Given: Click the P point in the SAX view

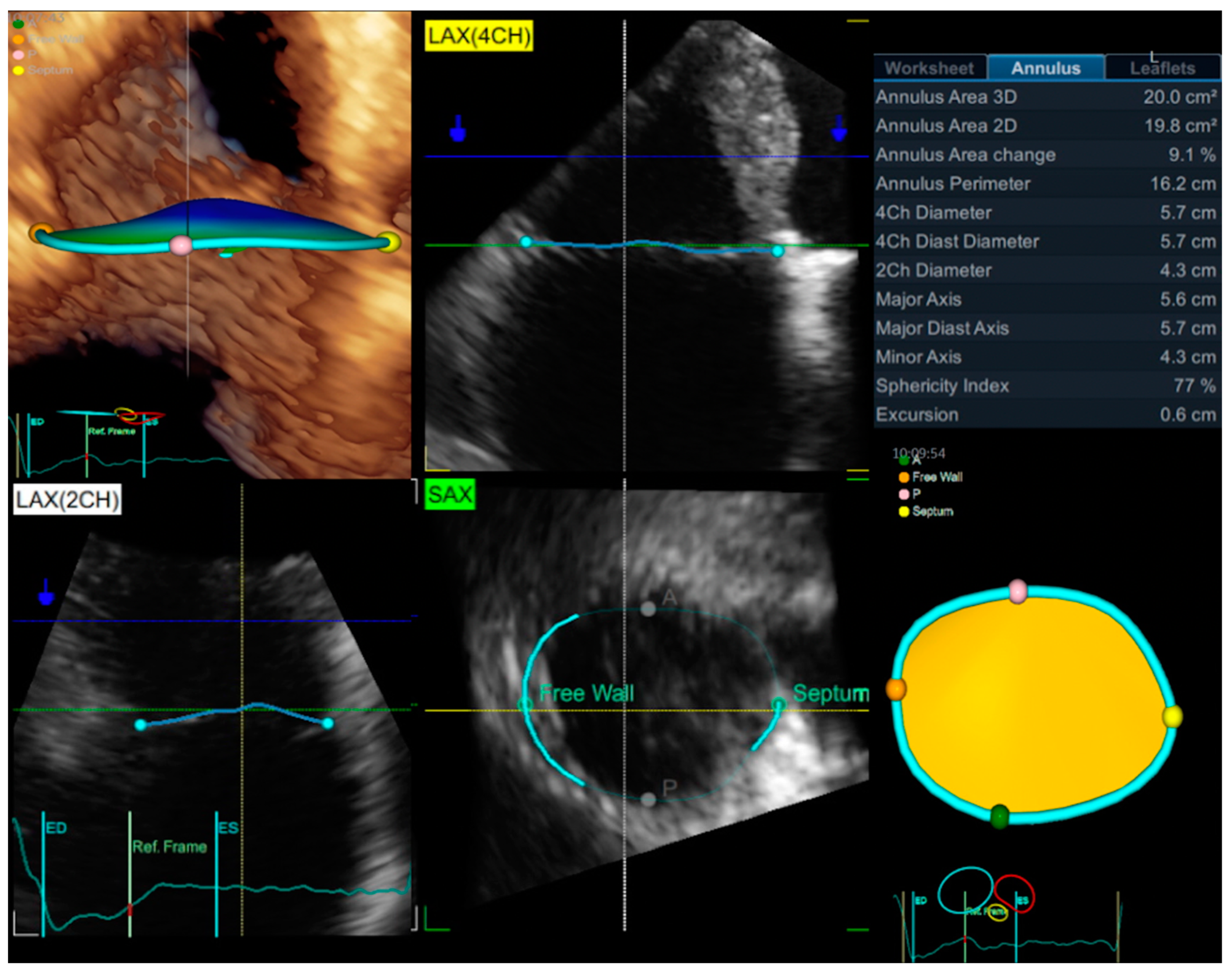Looking at the screenshot, I should pos(648,800).
